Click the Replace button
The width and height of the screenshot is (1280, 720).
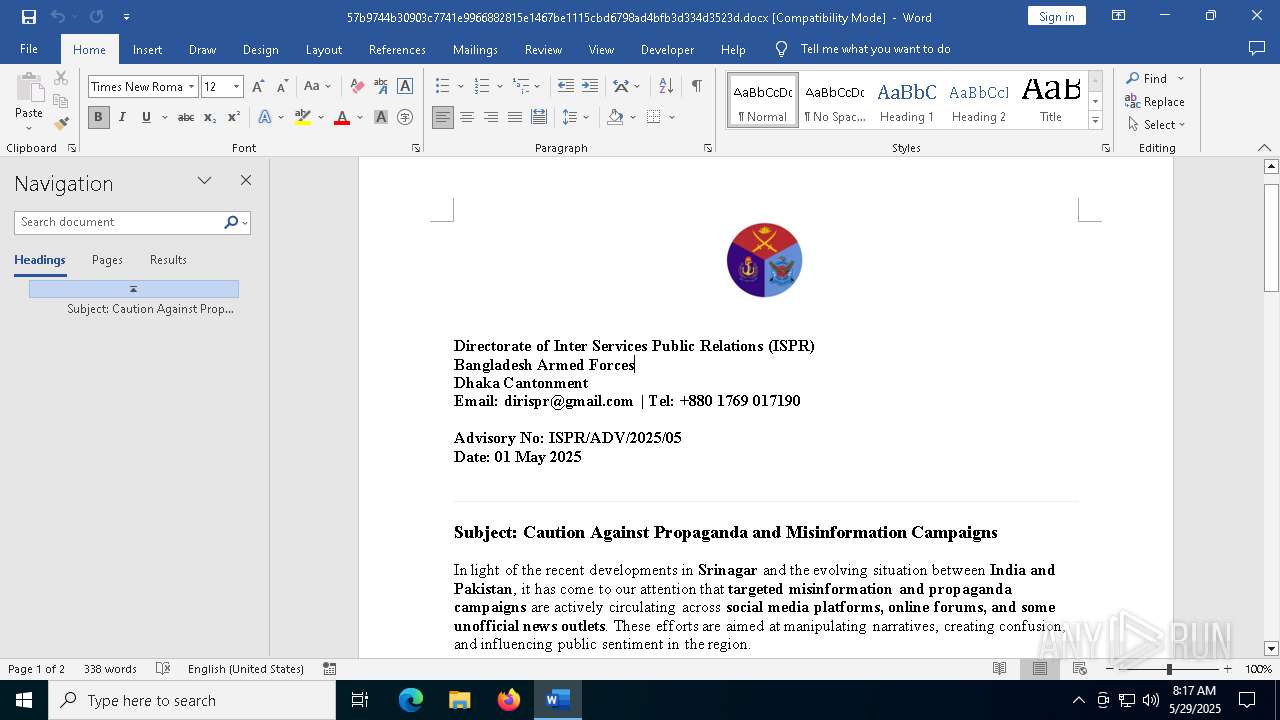coord(1154,102)
